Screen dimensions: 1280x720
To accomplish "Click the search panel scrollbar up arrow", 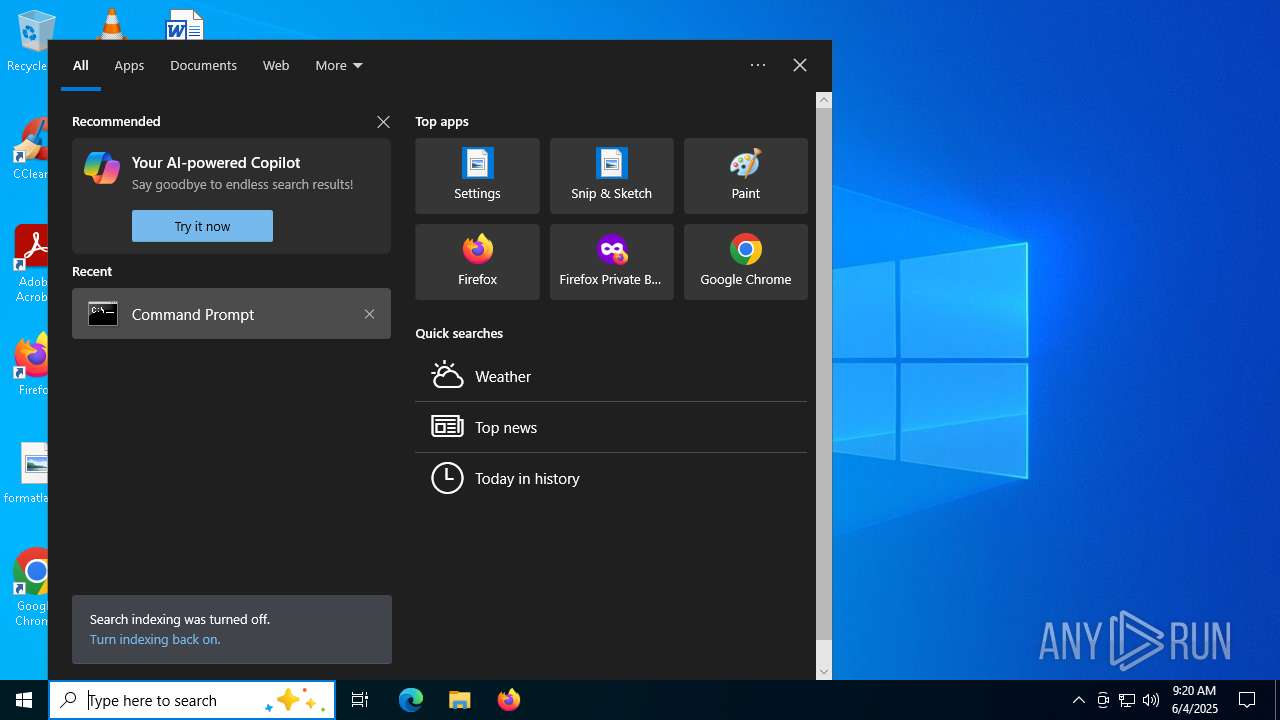I will point(824,100).
